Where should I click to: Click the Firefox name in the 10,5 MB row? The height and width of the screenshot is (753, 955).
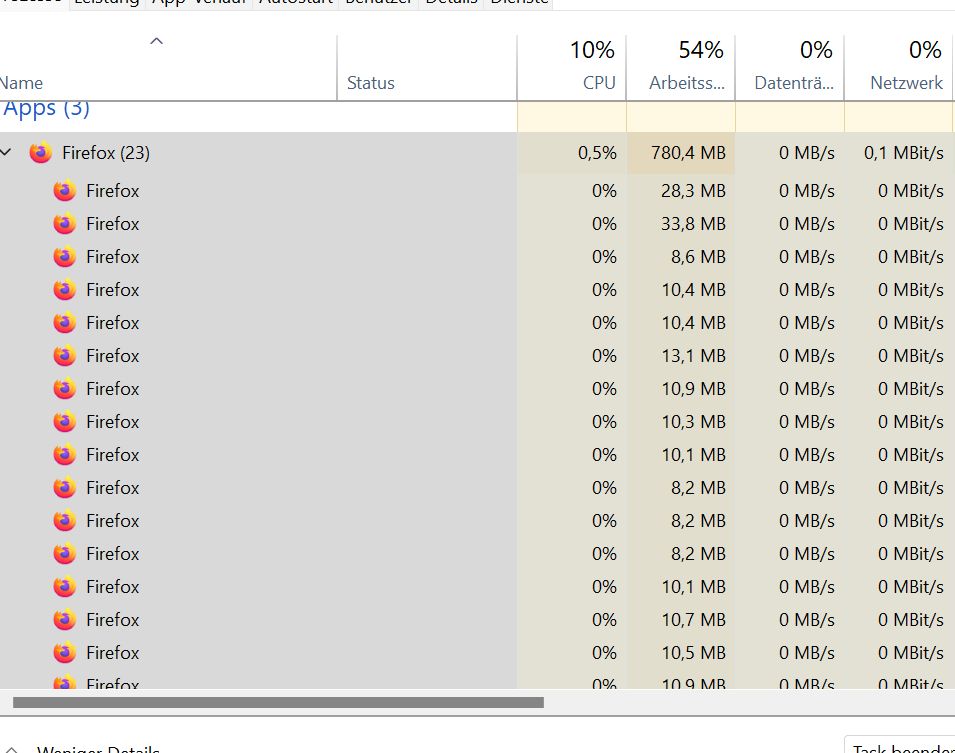(113, 652)
